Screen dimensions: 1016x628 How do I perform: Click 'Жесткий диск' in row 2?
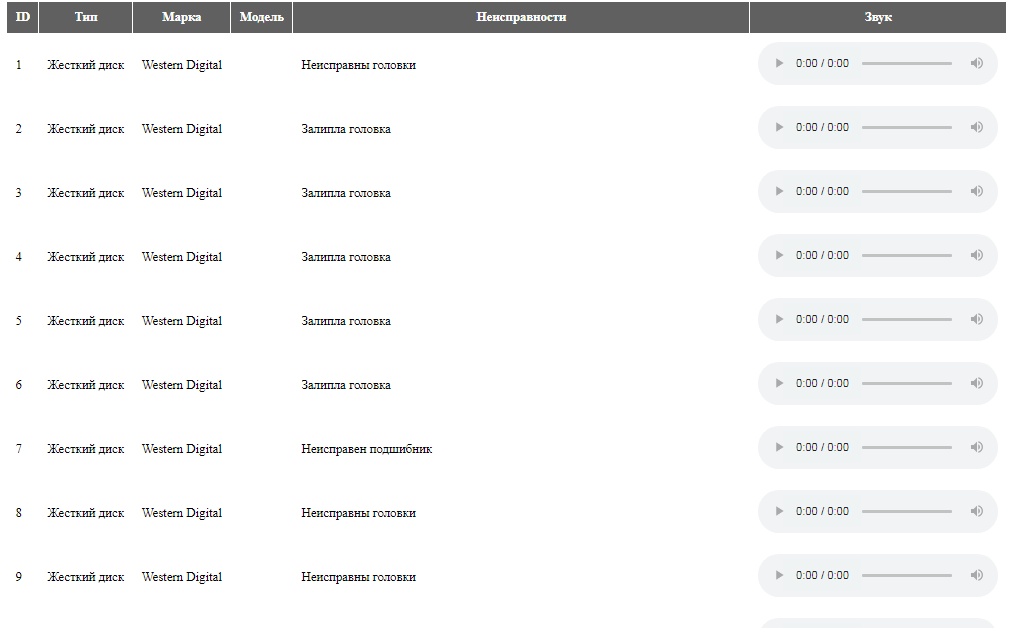(86, 129)
